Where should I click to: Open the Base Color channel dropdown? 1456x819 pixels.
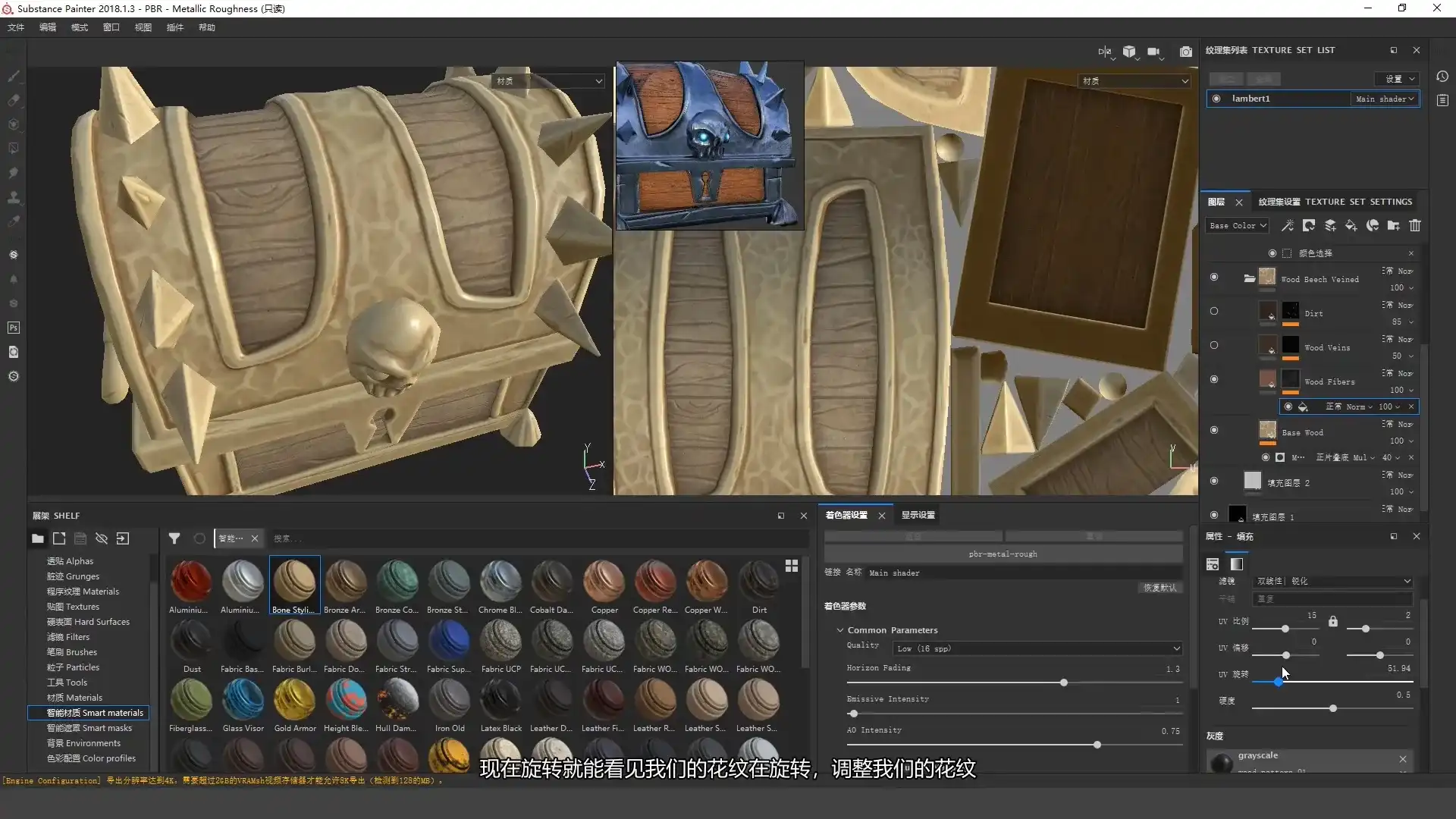(x=1237, y=225)
